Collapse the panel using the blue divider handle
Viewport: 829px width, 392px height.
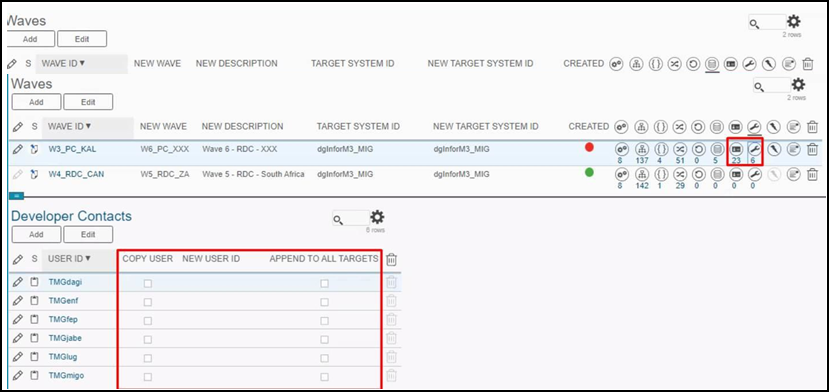[x=16, y=195]
